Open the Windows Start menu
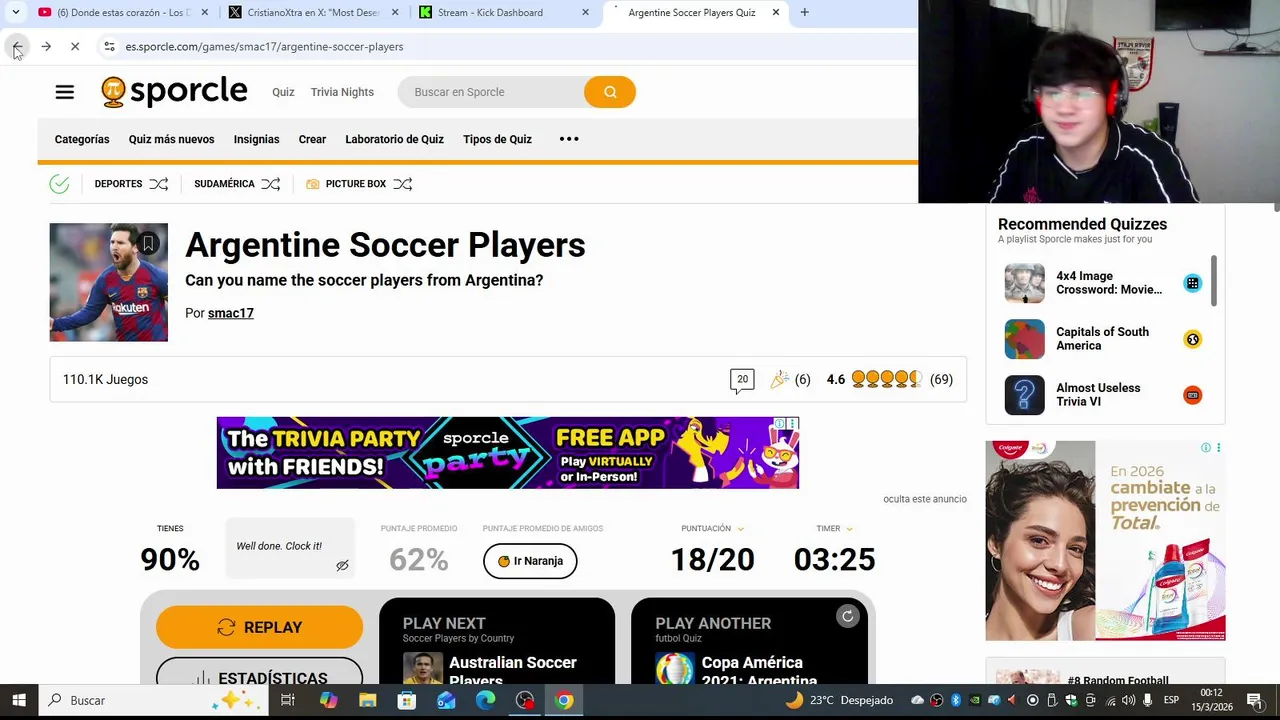Image resolution: width=1280 pixels, height=720 pixels. pos(18,700)
